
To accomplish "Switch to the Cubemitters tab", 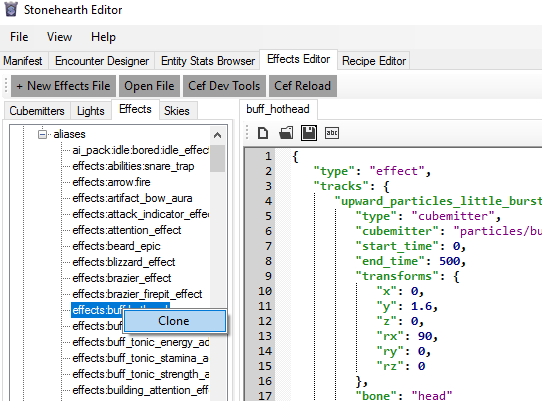I will 37,111.
